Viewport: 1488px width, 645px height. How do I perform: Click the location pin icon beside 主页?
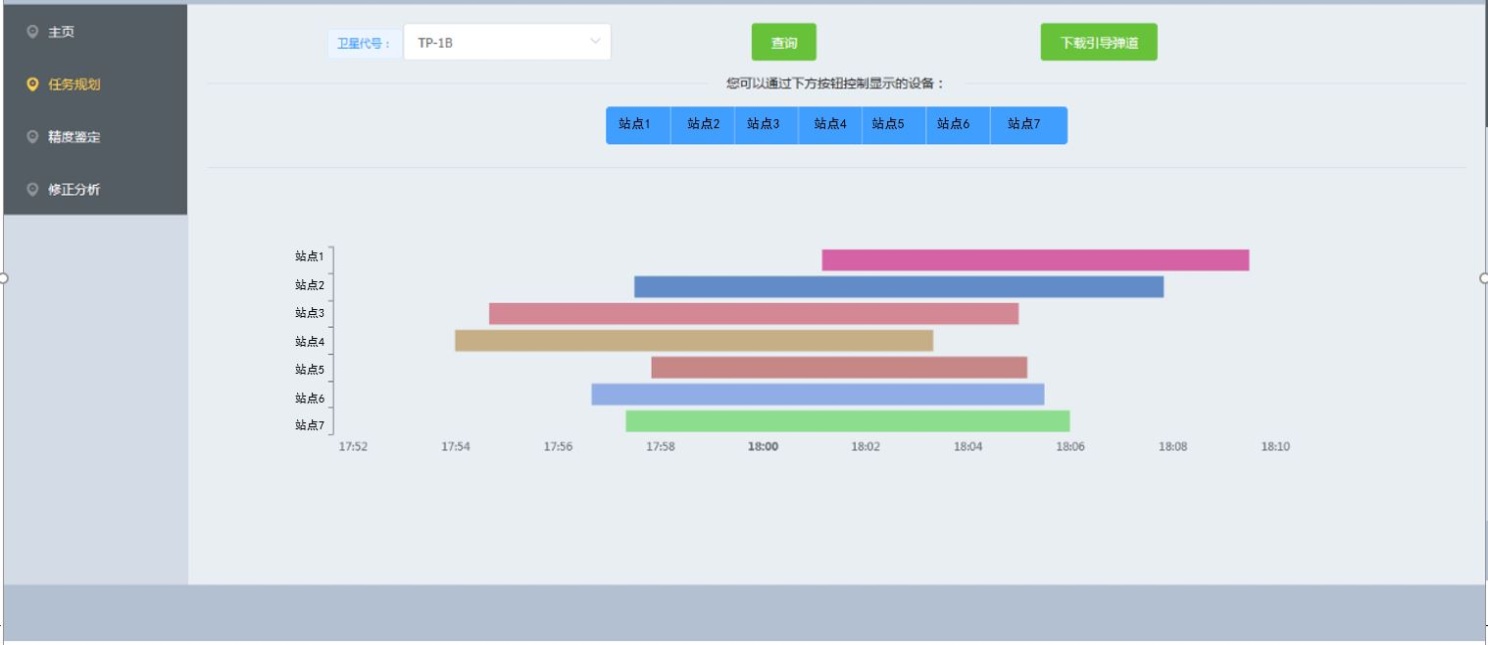tap(33, 32)
